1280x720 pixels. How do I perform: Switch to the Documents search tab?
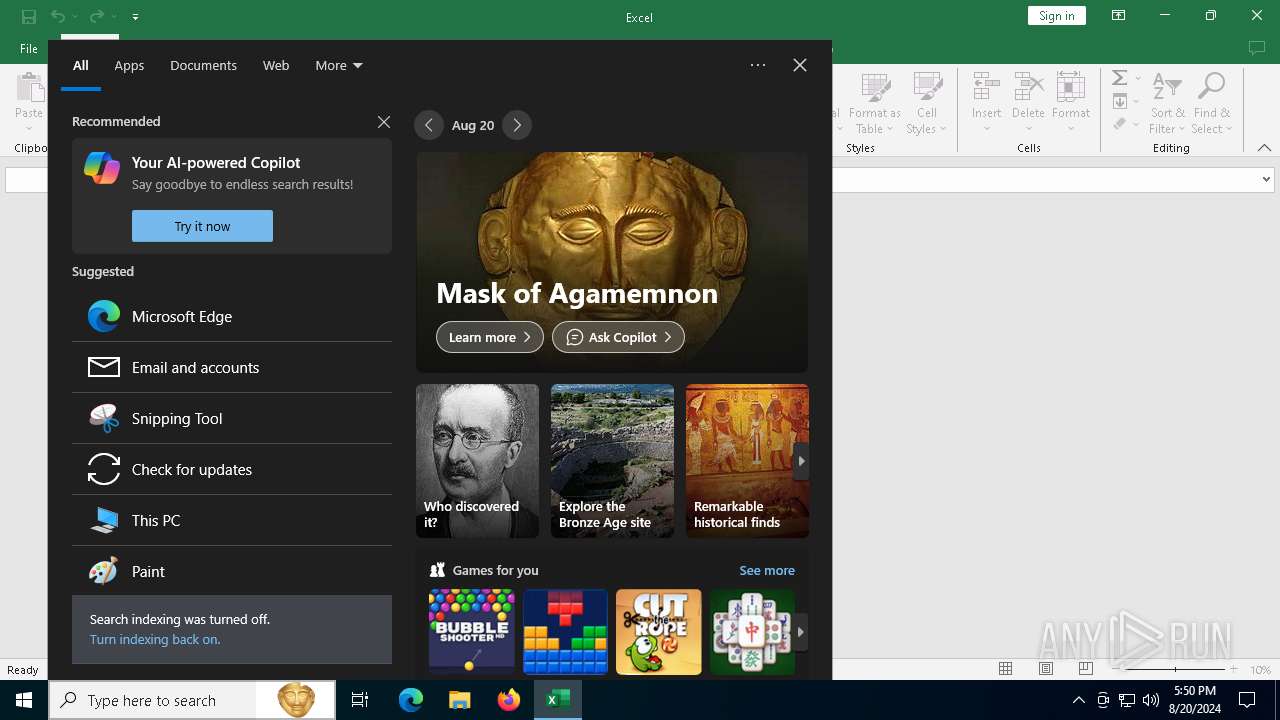pyautogui.click(x=203, y=65)
